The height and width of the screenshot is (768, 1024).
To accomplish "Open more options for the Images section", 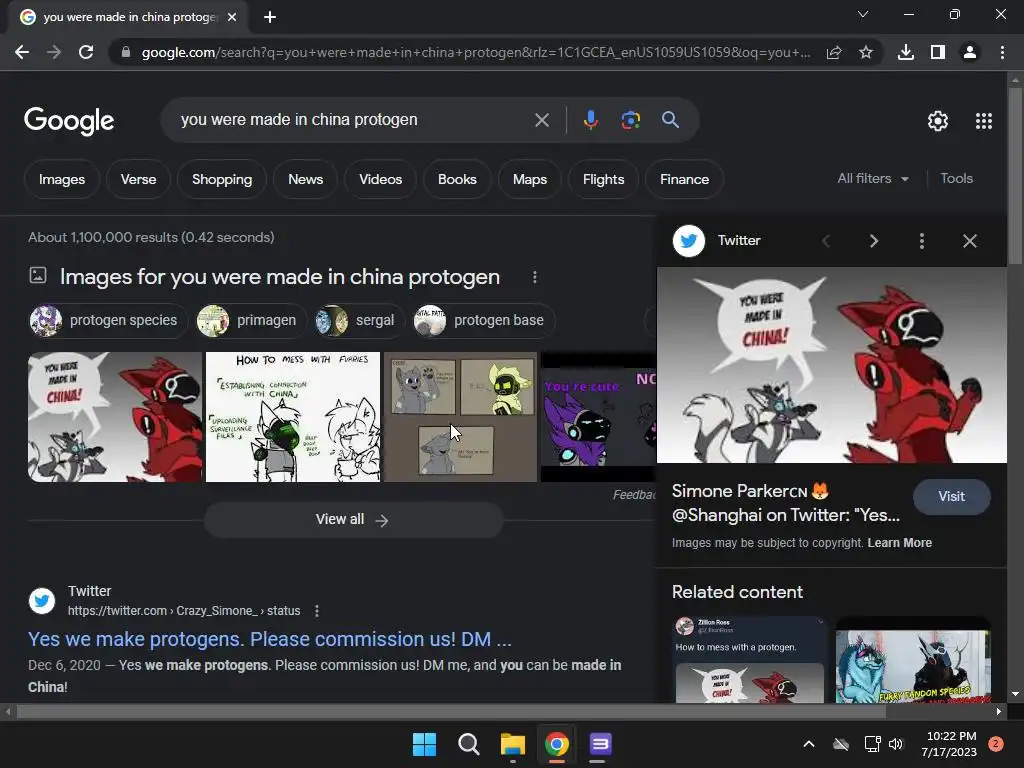I will [535, 278].
